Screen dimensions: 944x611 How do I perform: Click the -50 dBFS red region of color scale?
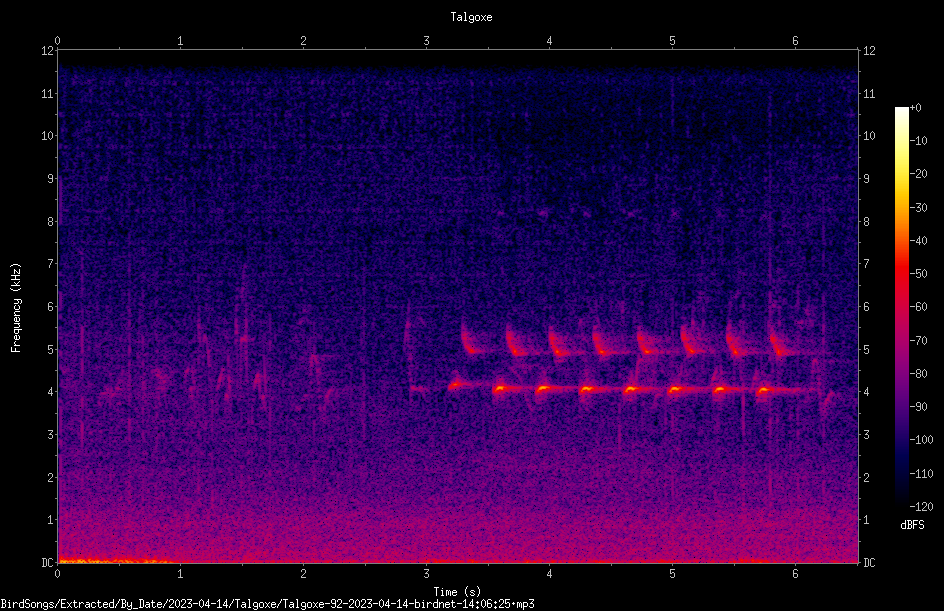click(901, 274)
